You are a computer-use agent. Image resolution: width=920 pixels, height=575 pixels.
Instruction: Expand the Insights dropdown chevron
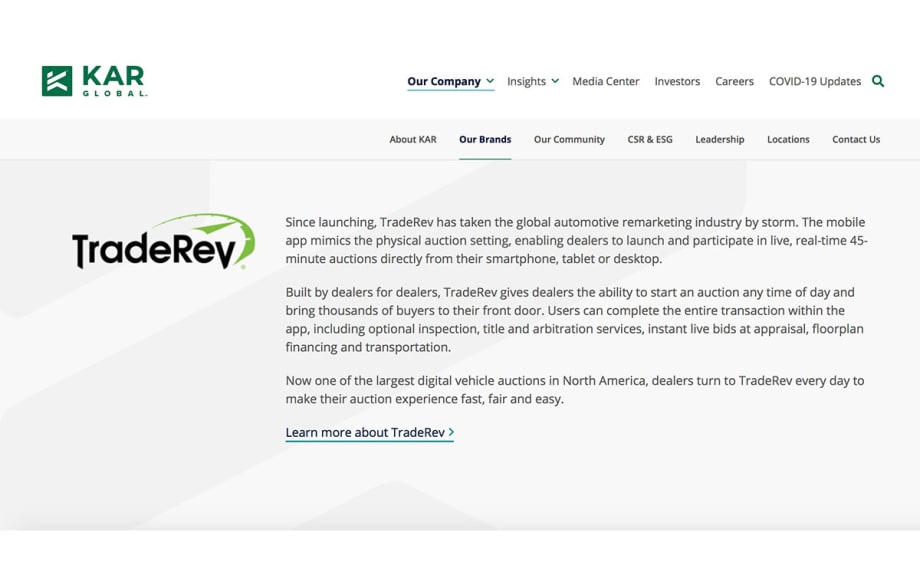click(555, 81)
